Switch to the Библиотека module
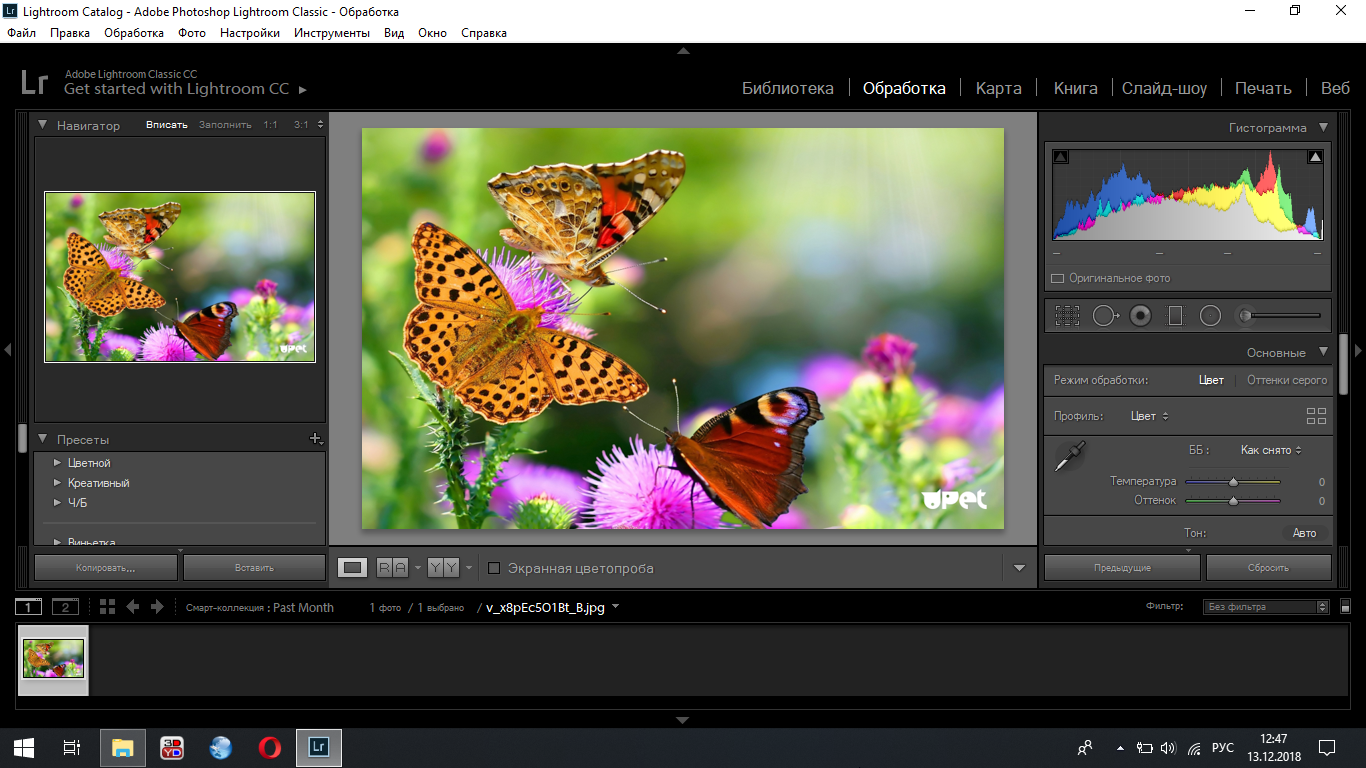The image size is (1366, 768). [x=787, y=88]
